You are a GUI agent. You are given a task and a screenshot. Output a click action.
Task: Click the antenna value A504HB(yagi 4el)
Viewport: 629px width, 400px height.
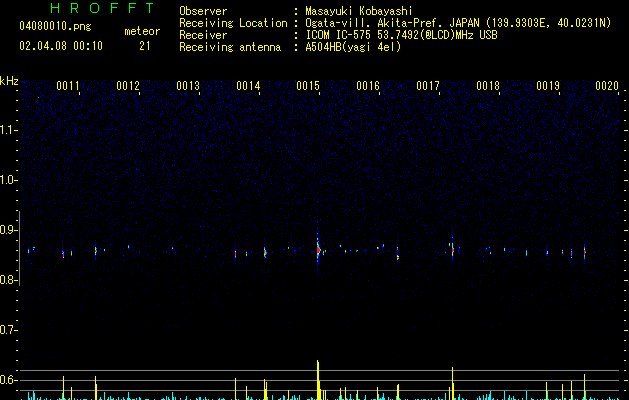click(x=353, y=47)
